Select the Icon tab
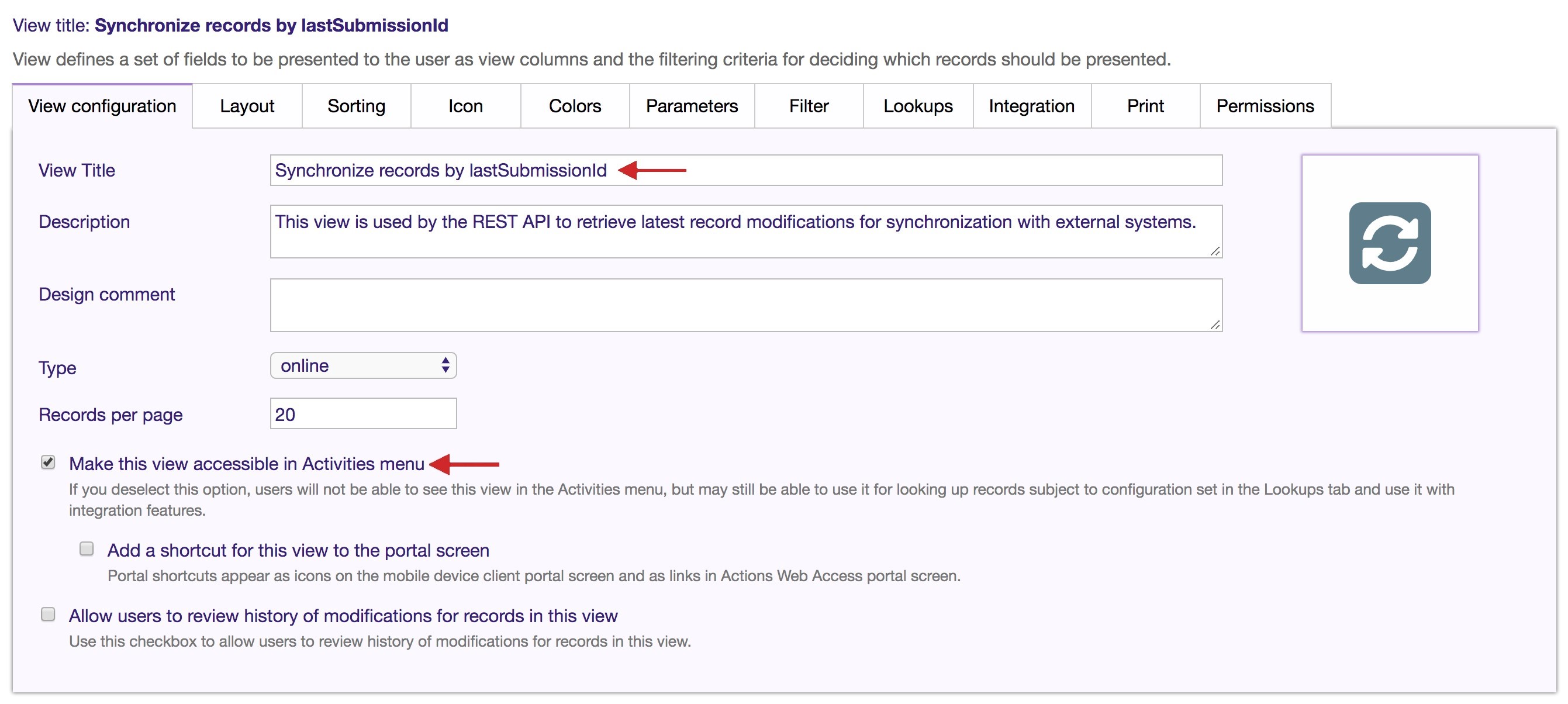Viewport: 1568px width, 704px height. (x=465, y=105)
